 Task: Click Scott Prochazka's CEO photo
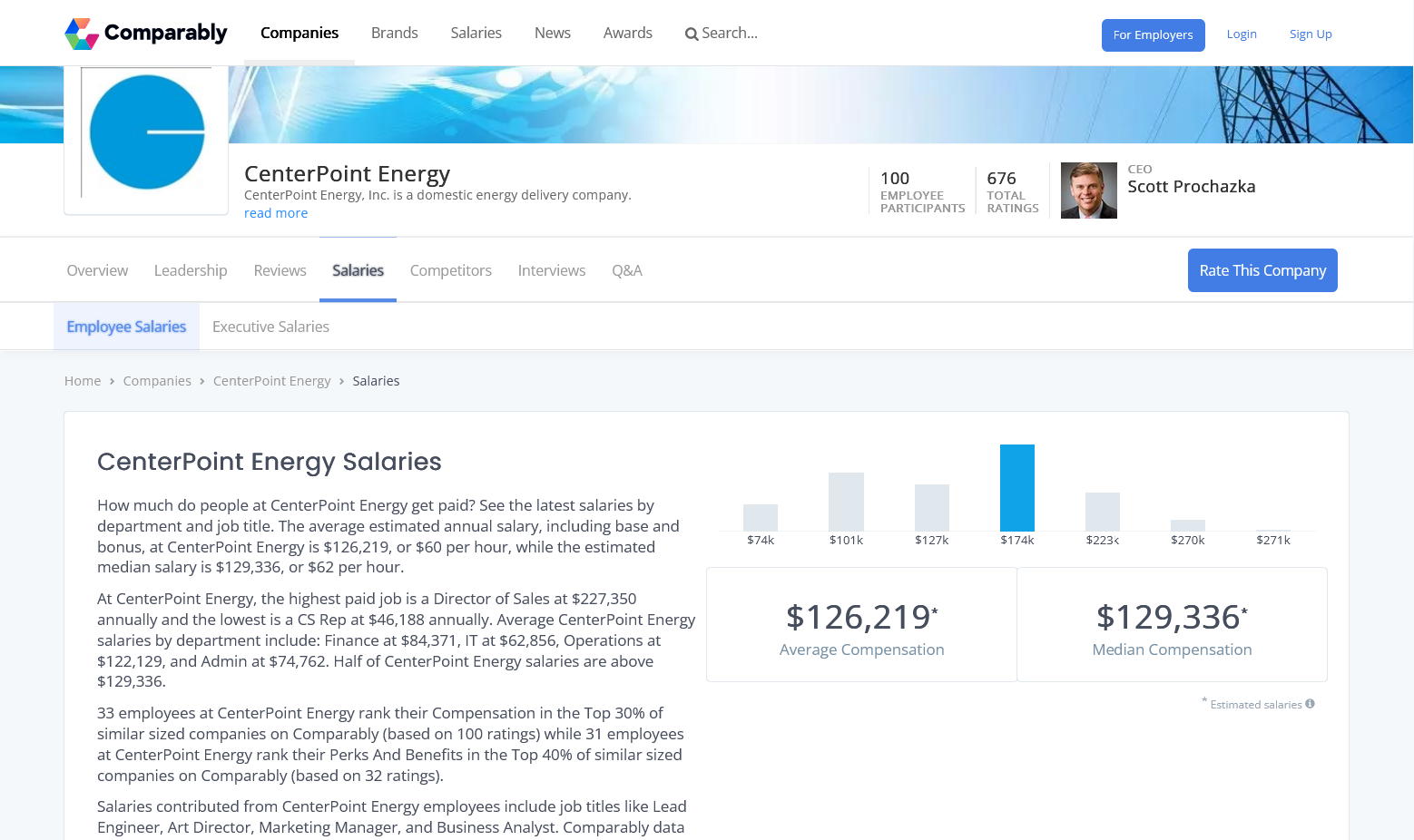pos(1089,190)
